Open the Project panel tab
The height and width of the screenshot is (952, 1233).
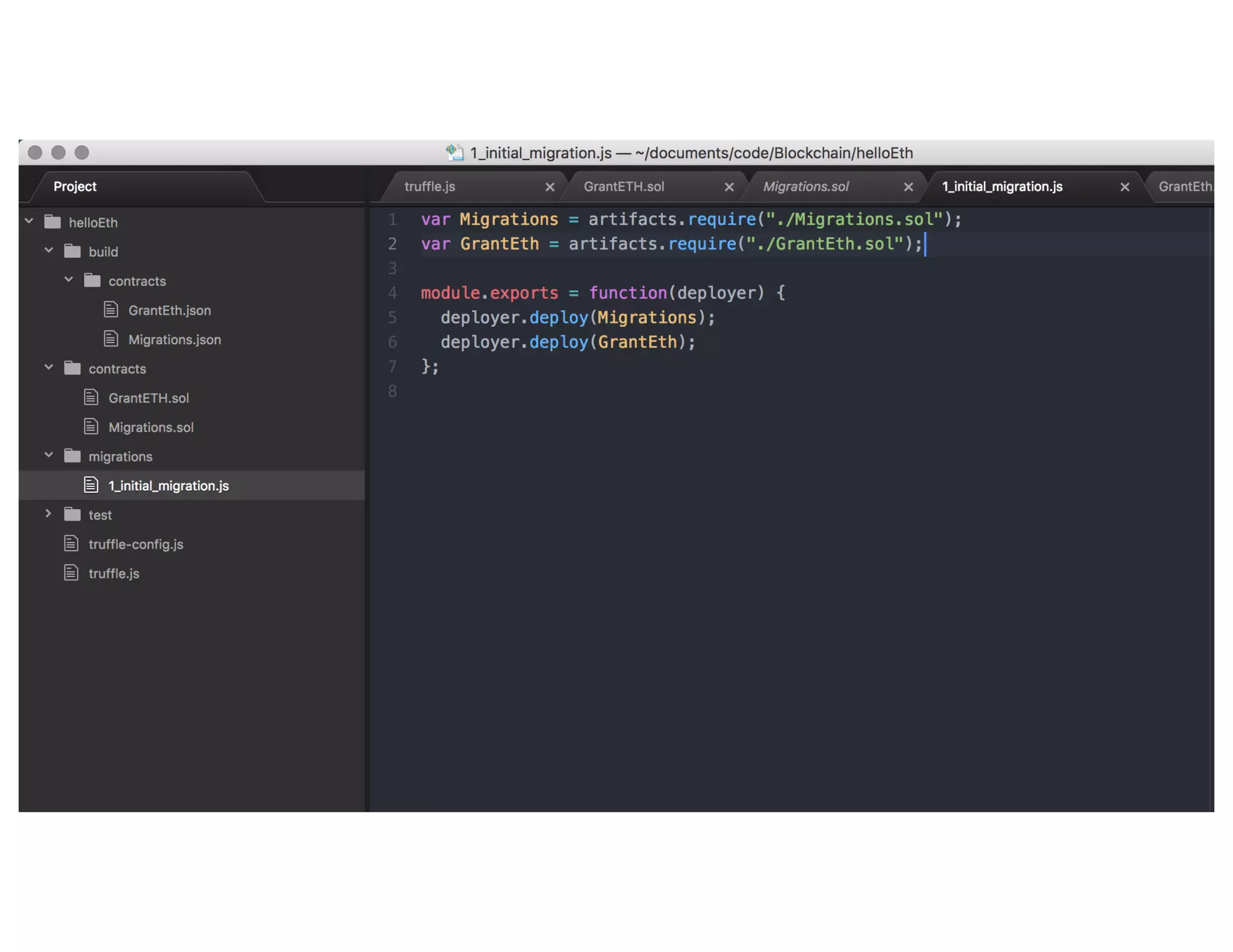tap(75, 187)
